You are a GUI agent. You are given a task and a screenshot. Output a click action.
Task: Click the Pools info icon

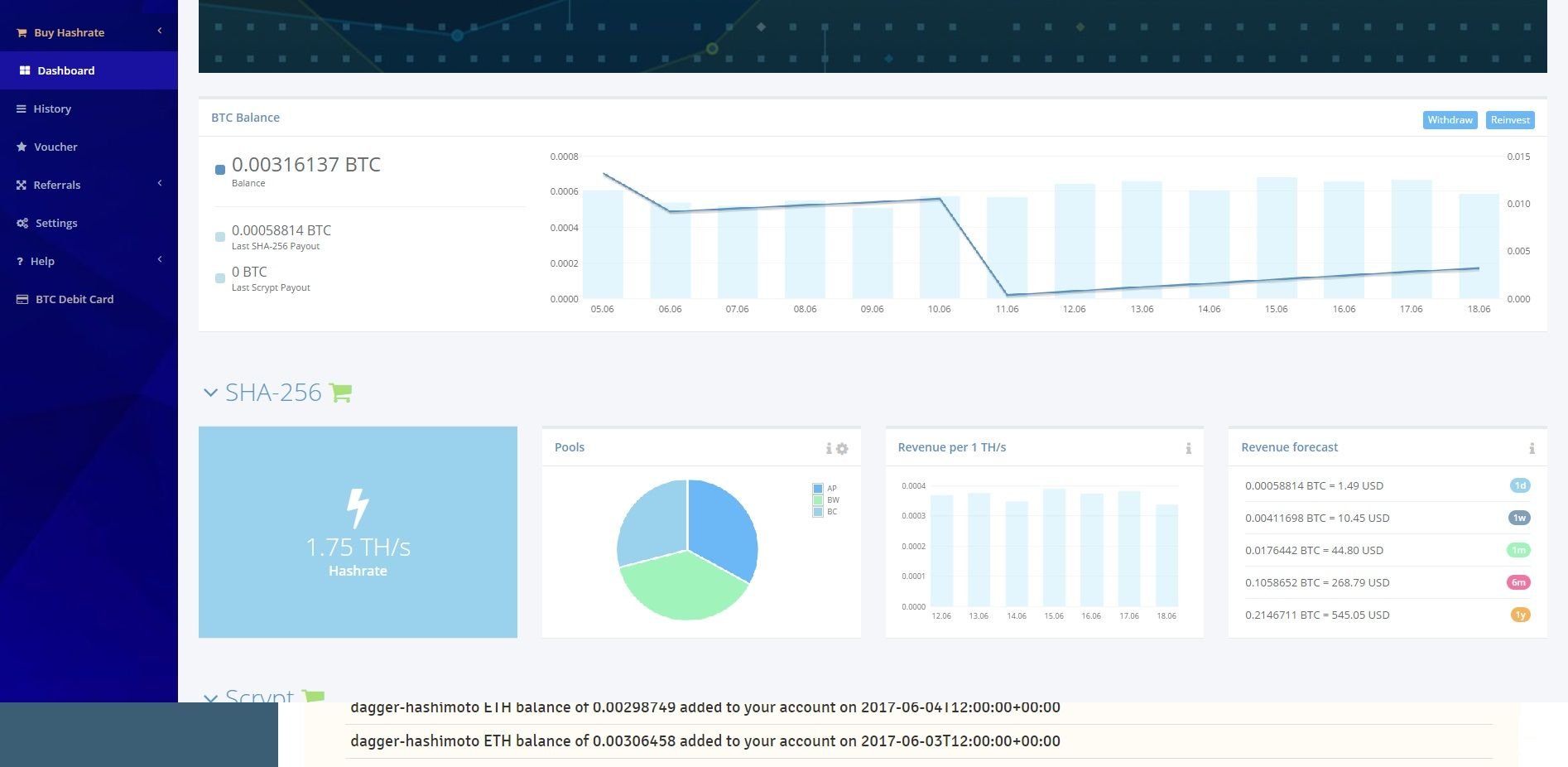829,448
